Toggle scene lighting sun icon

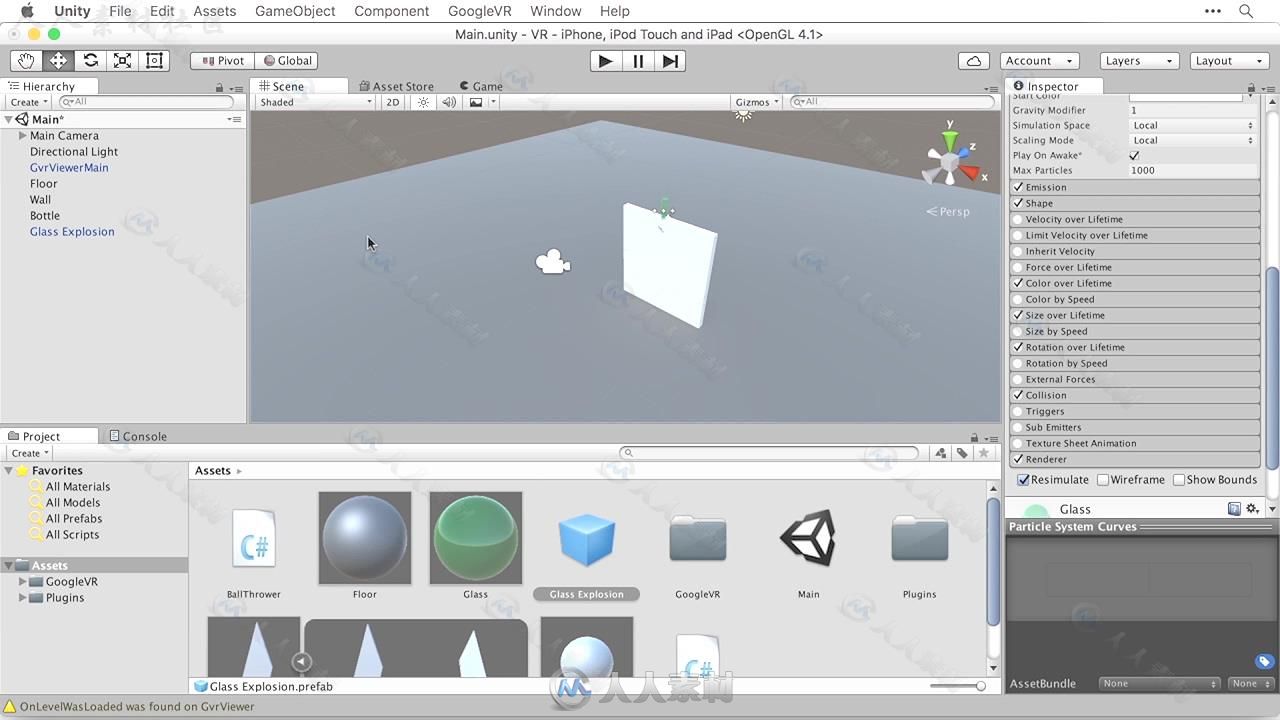tap(423, 102)
